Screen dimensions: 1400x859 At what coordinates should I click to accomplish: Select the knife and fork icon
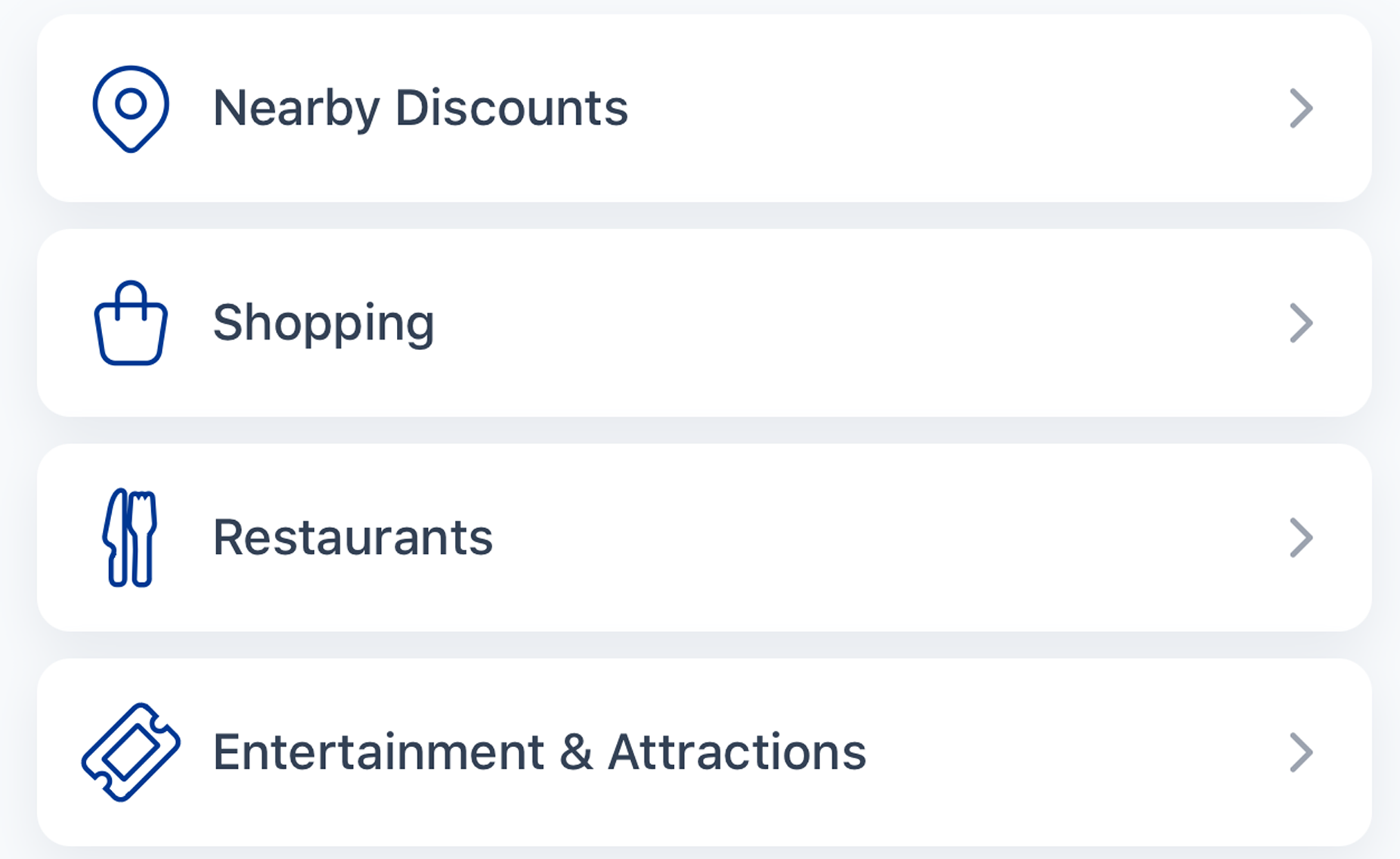[x=130, y=538]
